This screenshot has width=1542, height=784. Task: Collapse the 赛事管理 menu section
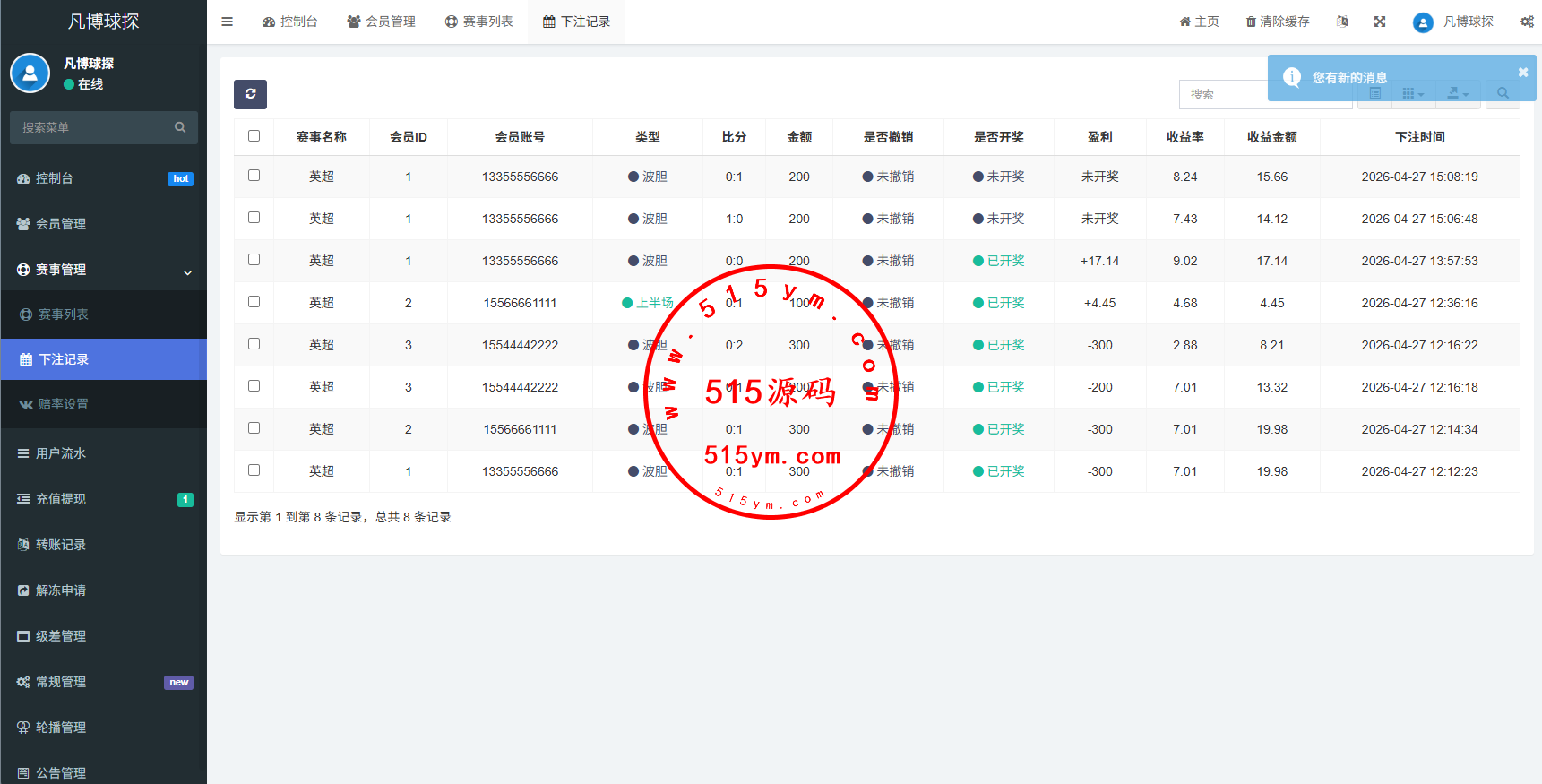point(104,270)
